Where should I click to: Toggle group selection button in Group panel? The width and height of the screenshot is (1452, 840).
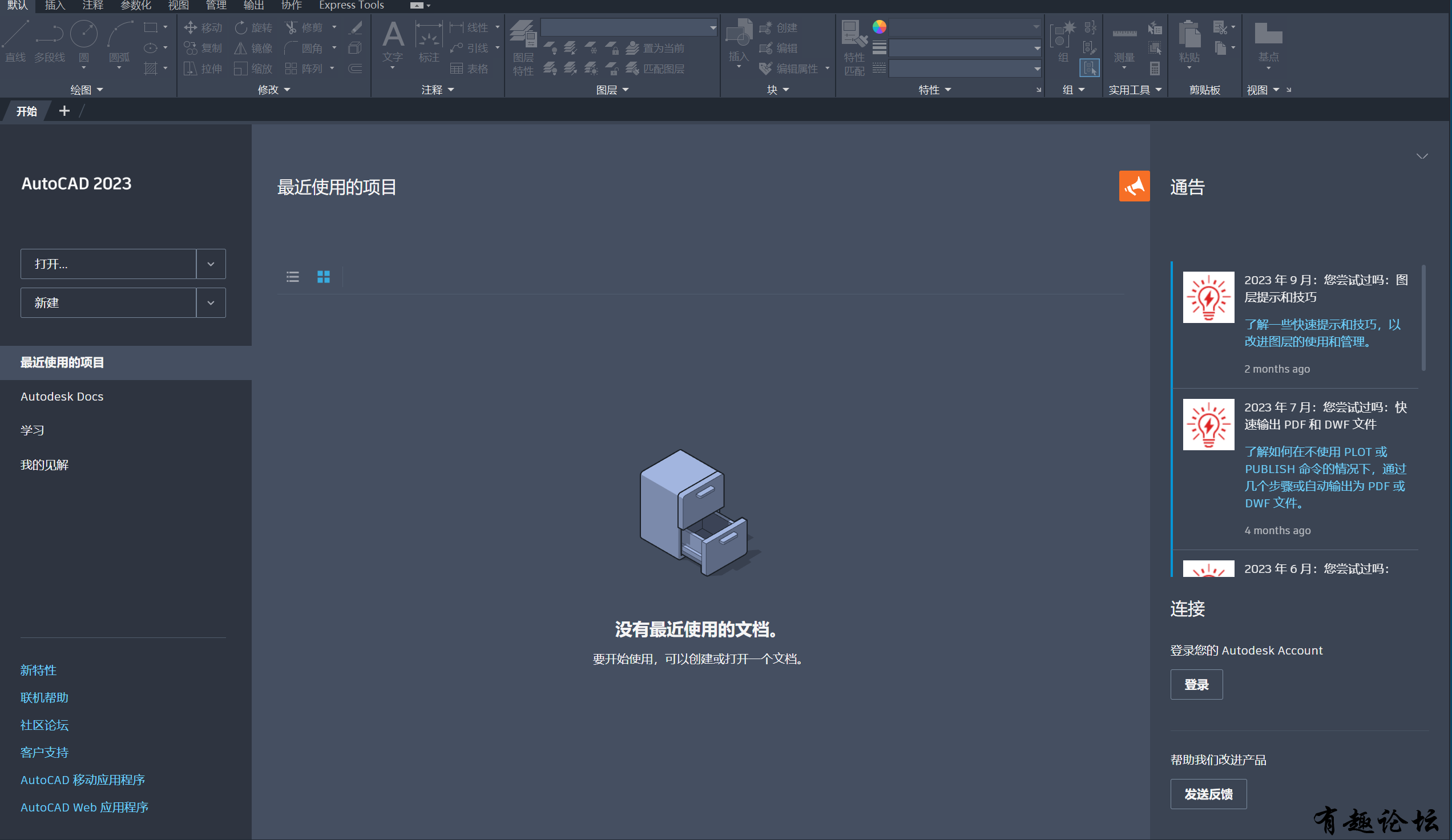click(x=1089, y=68)
